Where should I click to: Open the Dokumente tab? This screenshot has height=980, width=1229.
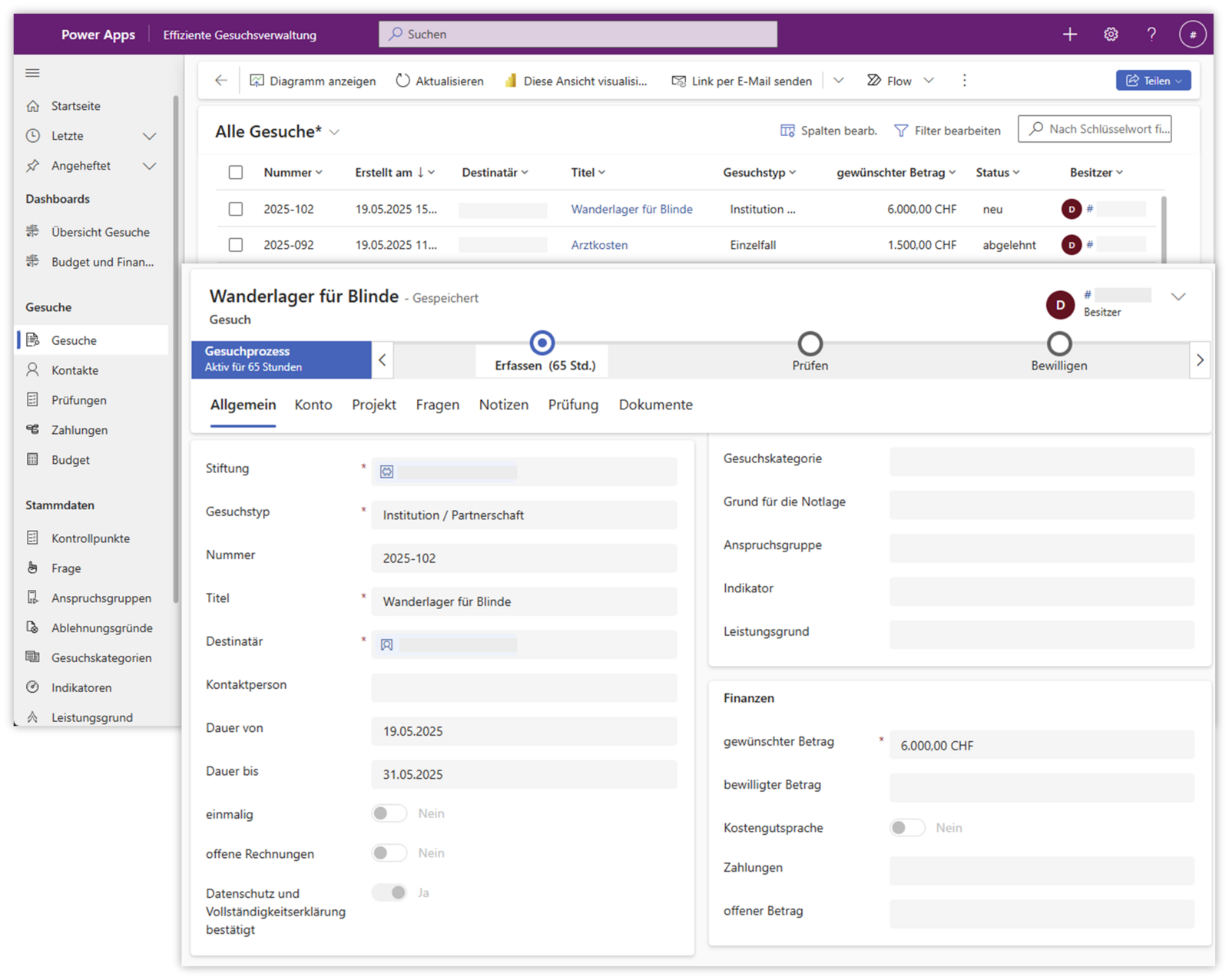click(655, 405)
